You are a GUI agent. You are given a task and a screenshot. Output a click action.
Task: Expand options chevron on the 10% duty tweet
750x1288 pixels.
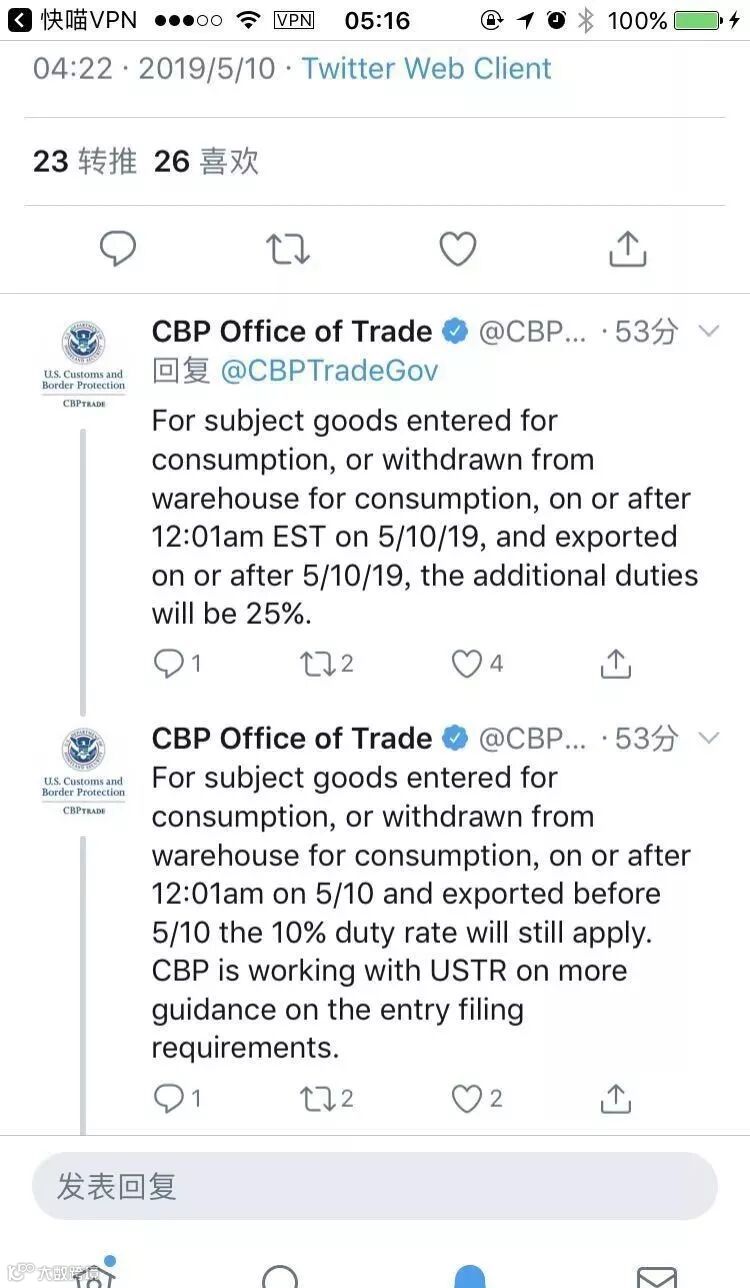708,738
